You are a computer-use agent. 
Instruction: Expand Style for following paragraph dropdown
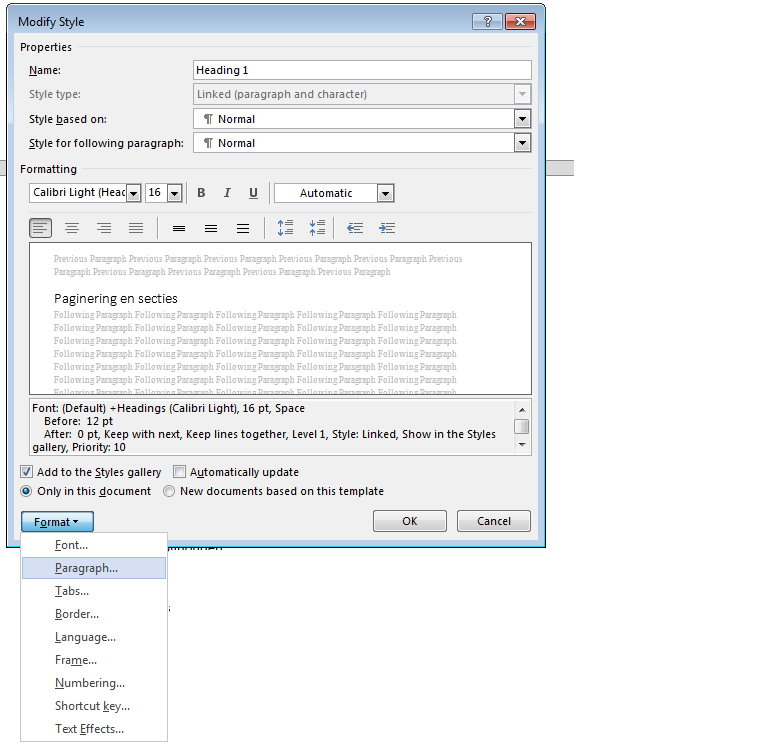(x=521, y=143)
